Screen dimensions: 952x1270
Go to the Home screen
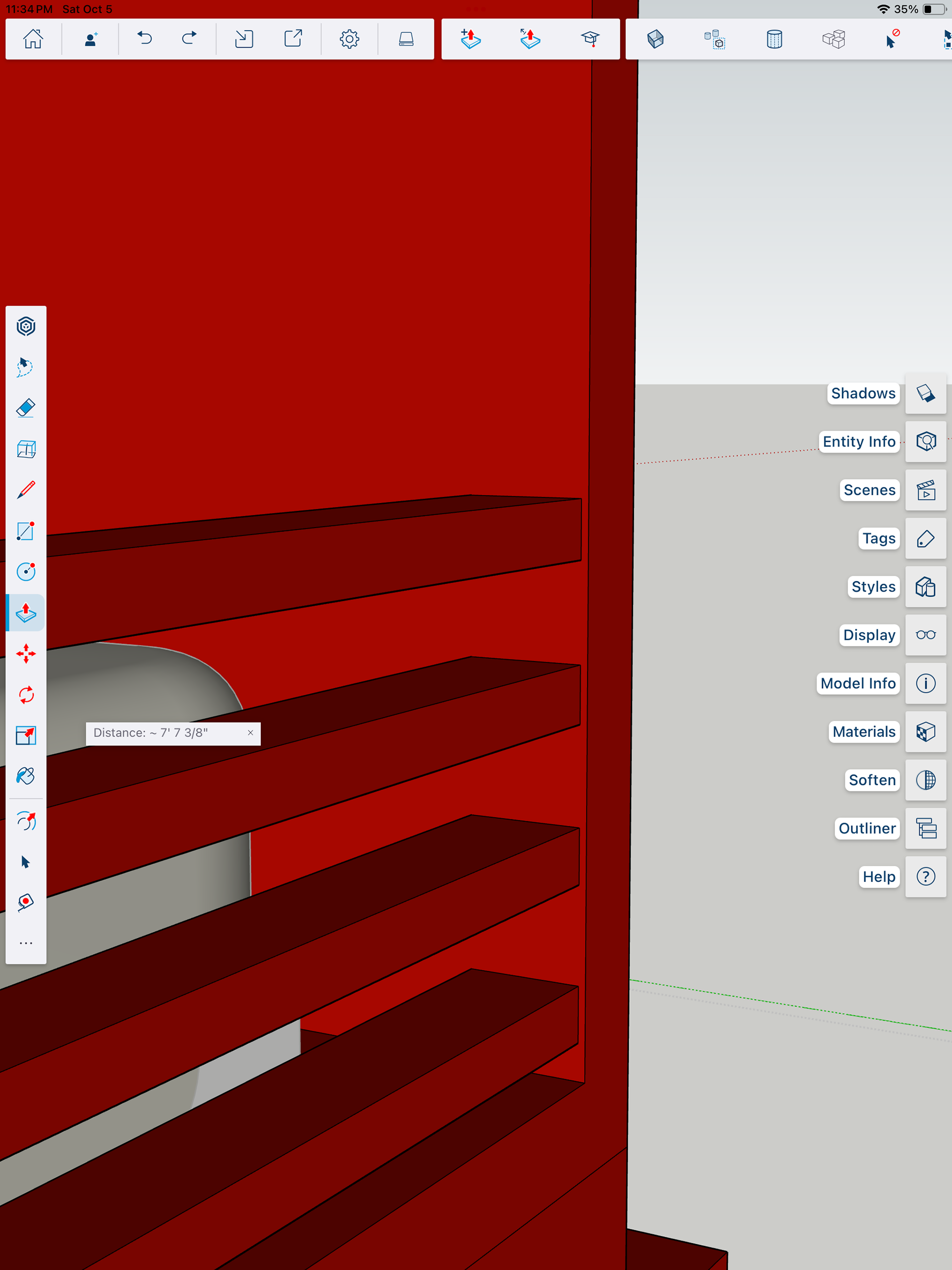tap(33, 39)
